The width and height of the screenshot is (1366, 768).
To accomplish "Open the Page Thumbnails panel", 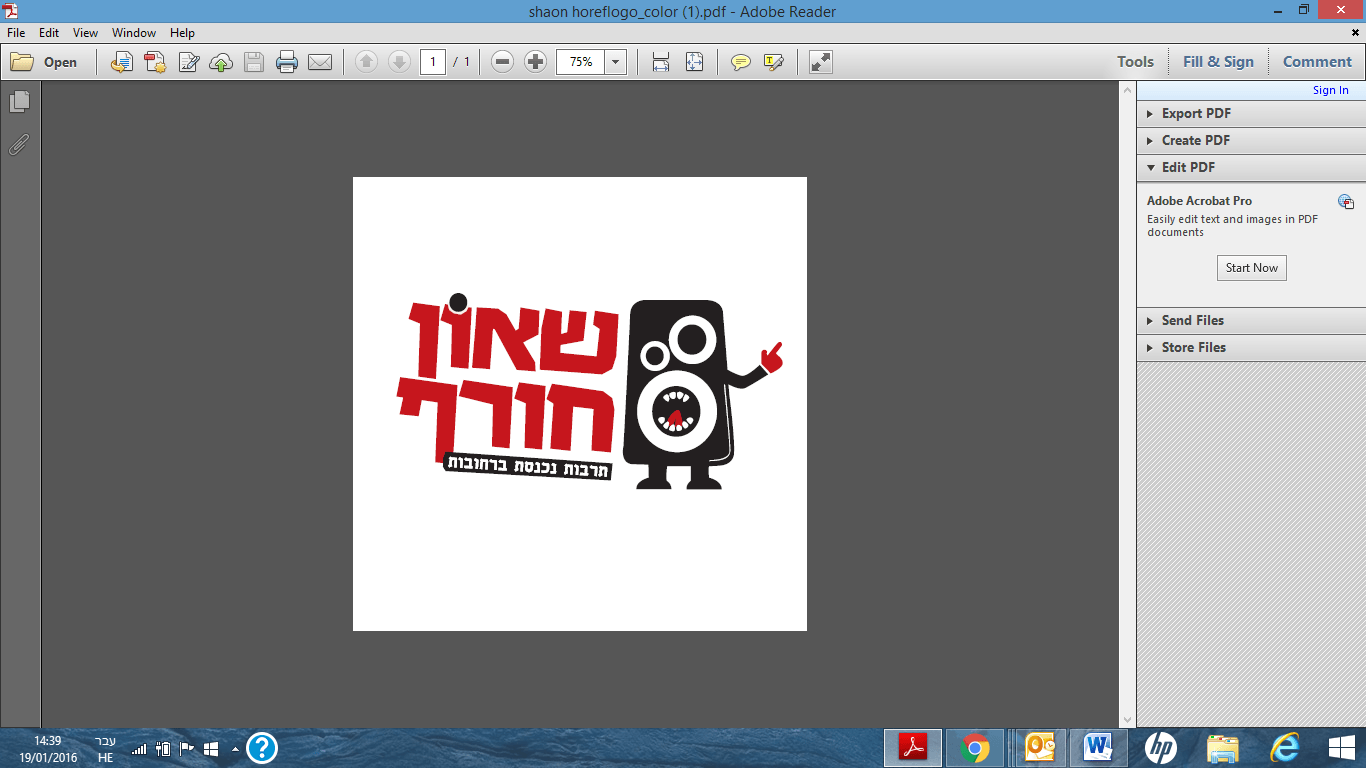I will click(20, 102).
